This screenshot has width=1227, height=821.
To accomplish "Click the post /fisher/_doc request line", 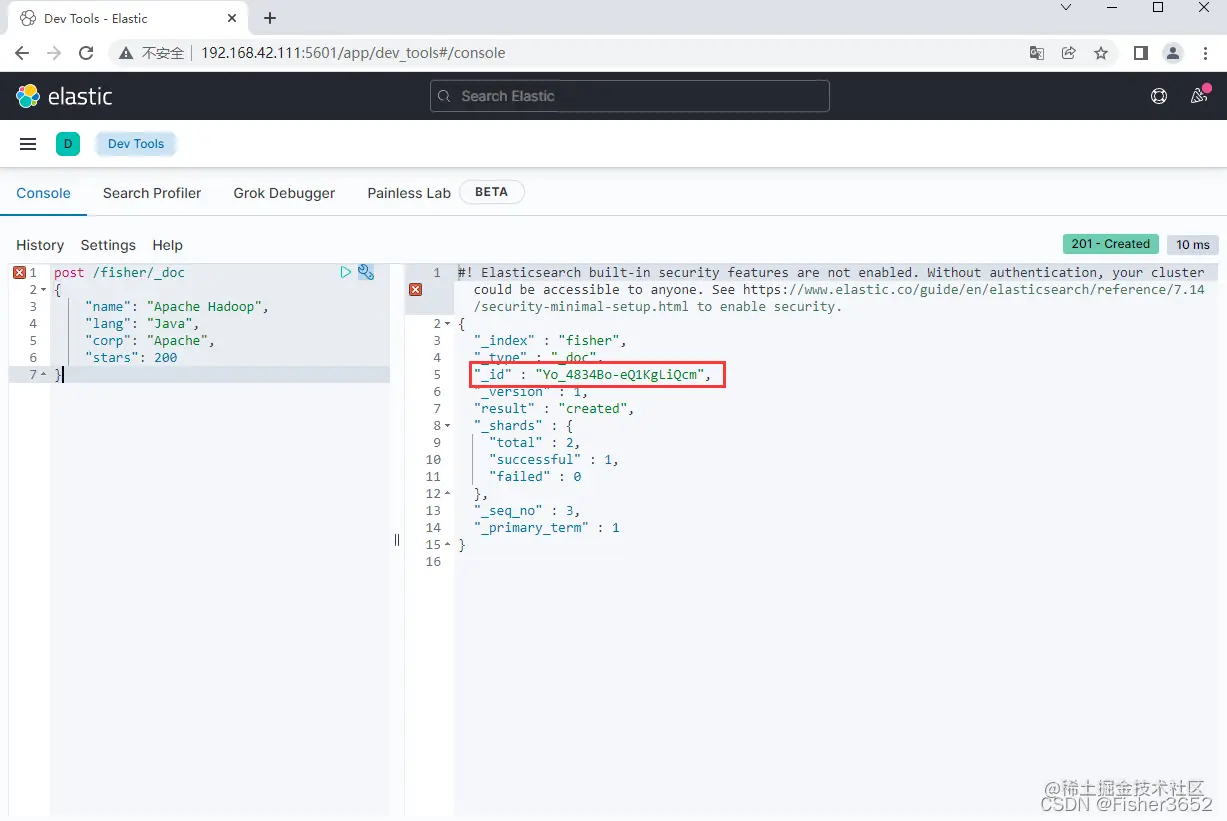I will coord(119,272).
